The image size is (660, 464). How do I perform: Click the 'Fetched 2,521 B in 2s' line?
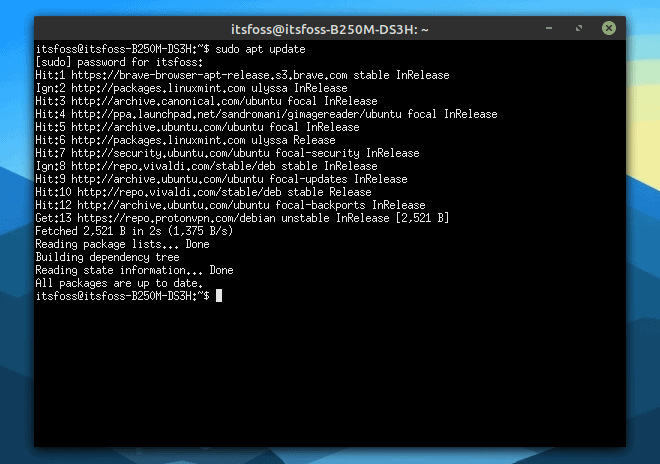point(134,231)
